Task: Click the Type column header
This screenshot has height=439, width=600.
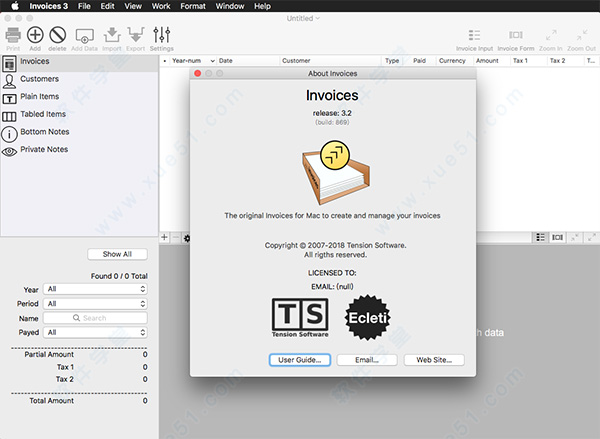Action: click(392, 60)
